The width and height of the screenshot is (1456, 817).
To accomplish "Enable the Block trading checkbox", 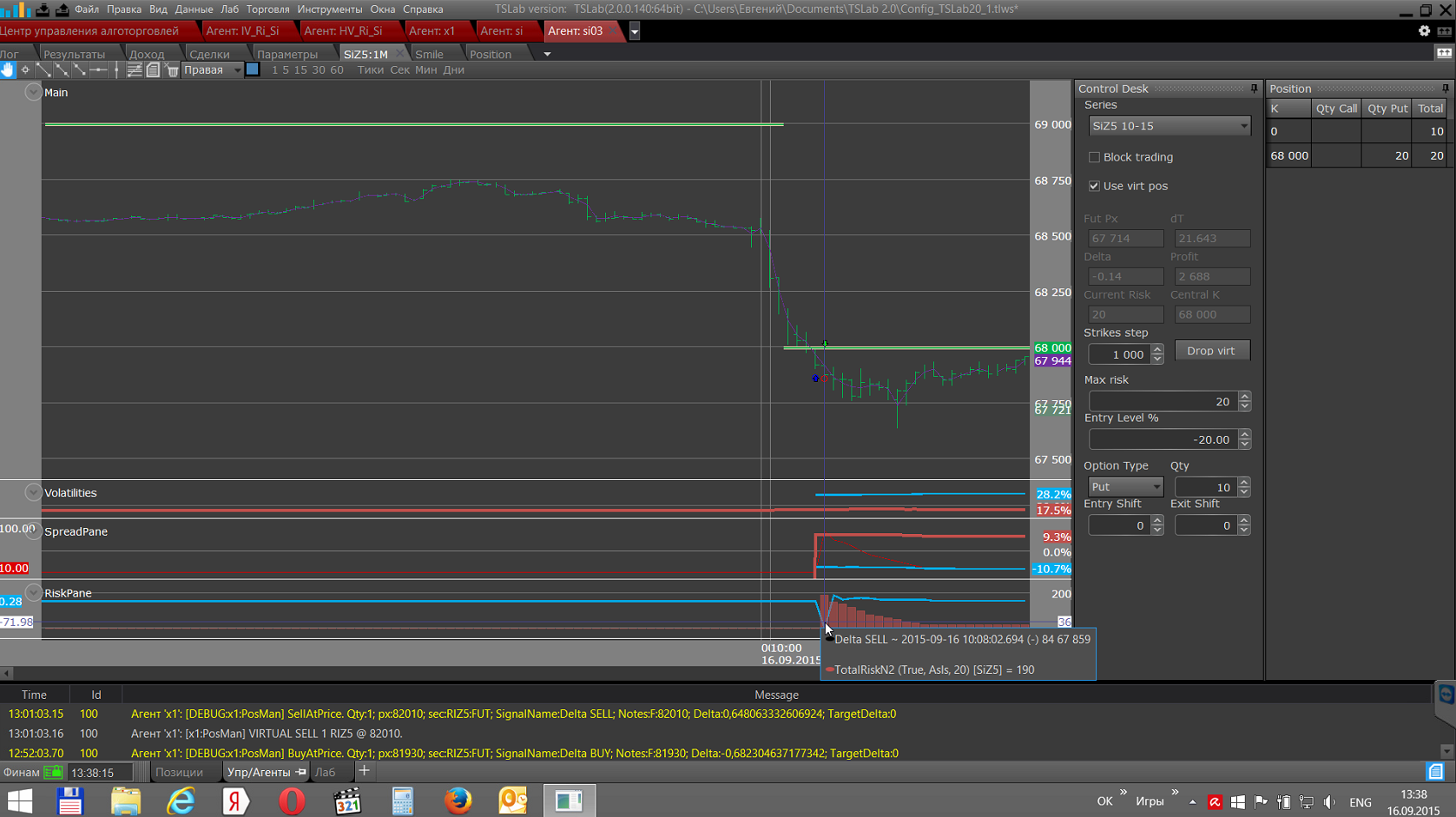I will tap(1094, 157).
